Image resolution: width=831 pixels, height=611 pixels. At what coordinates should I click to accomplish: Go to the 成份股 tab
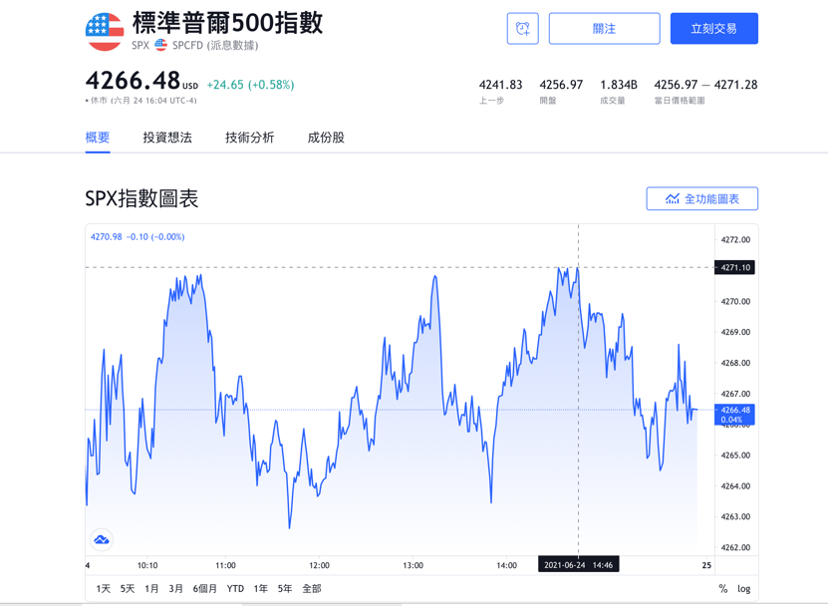(x=326, y=138)
